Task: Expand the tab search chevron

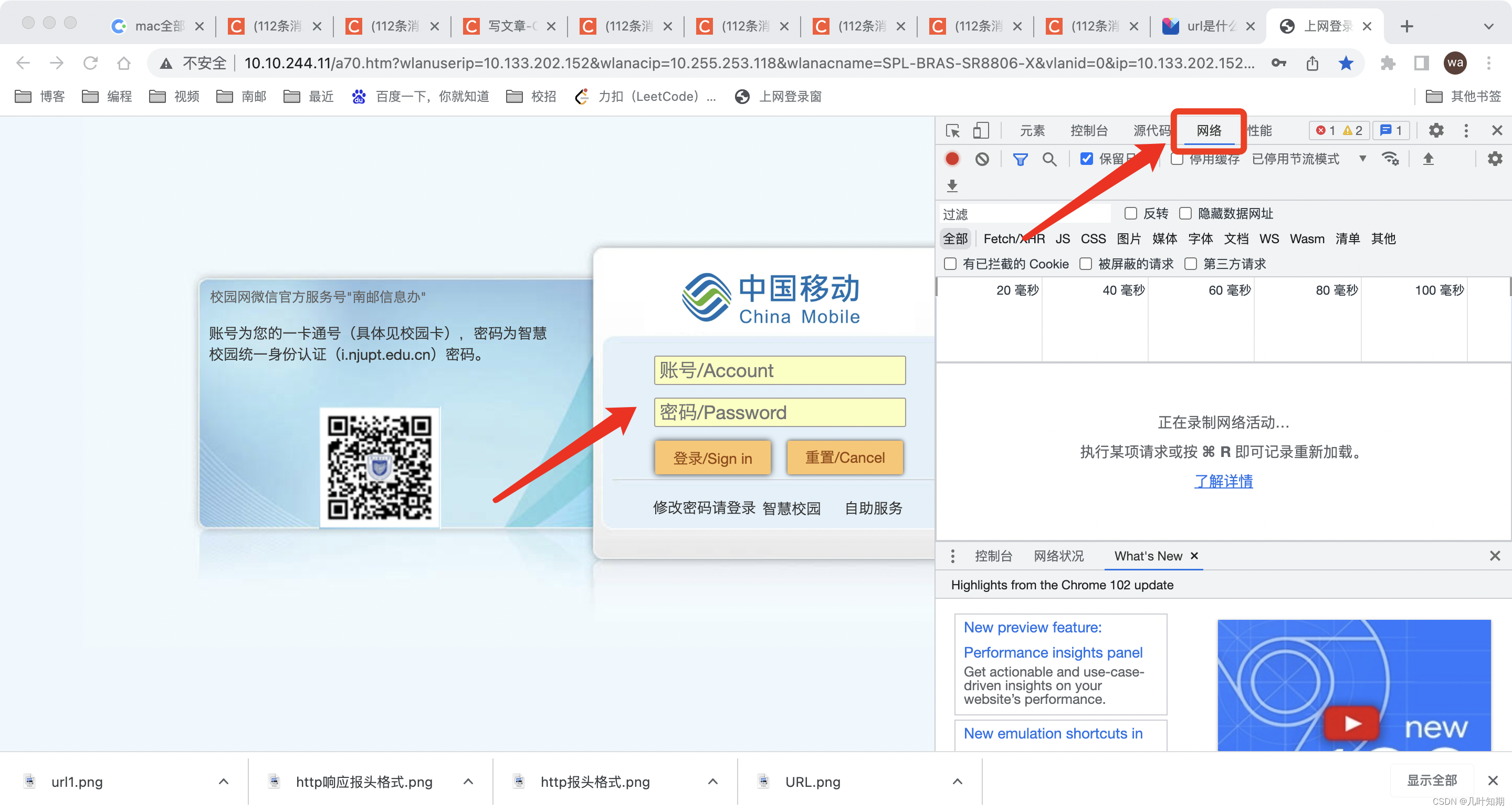Action: click(x=1488, y=26)
